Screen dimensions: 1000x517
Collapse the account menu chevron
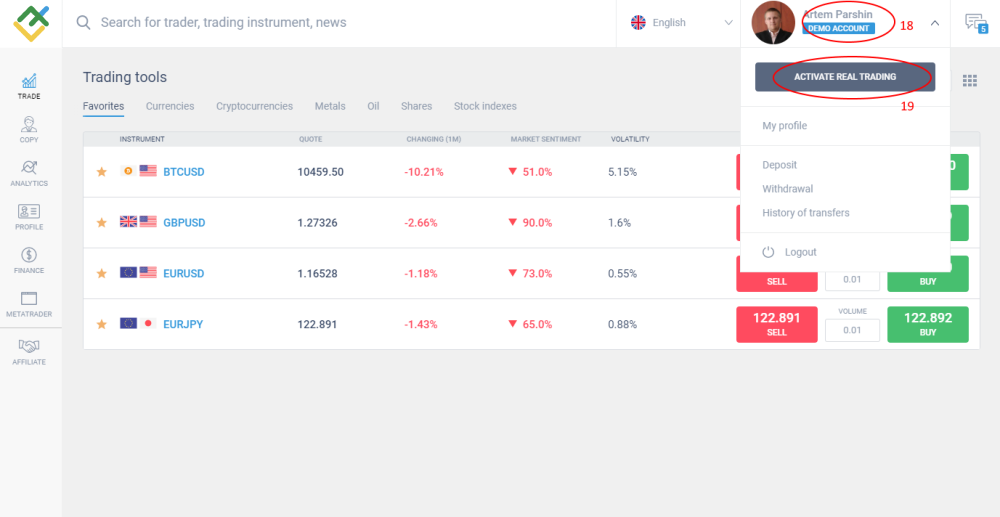click(x=934, y=23)
